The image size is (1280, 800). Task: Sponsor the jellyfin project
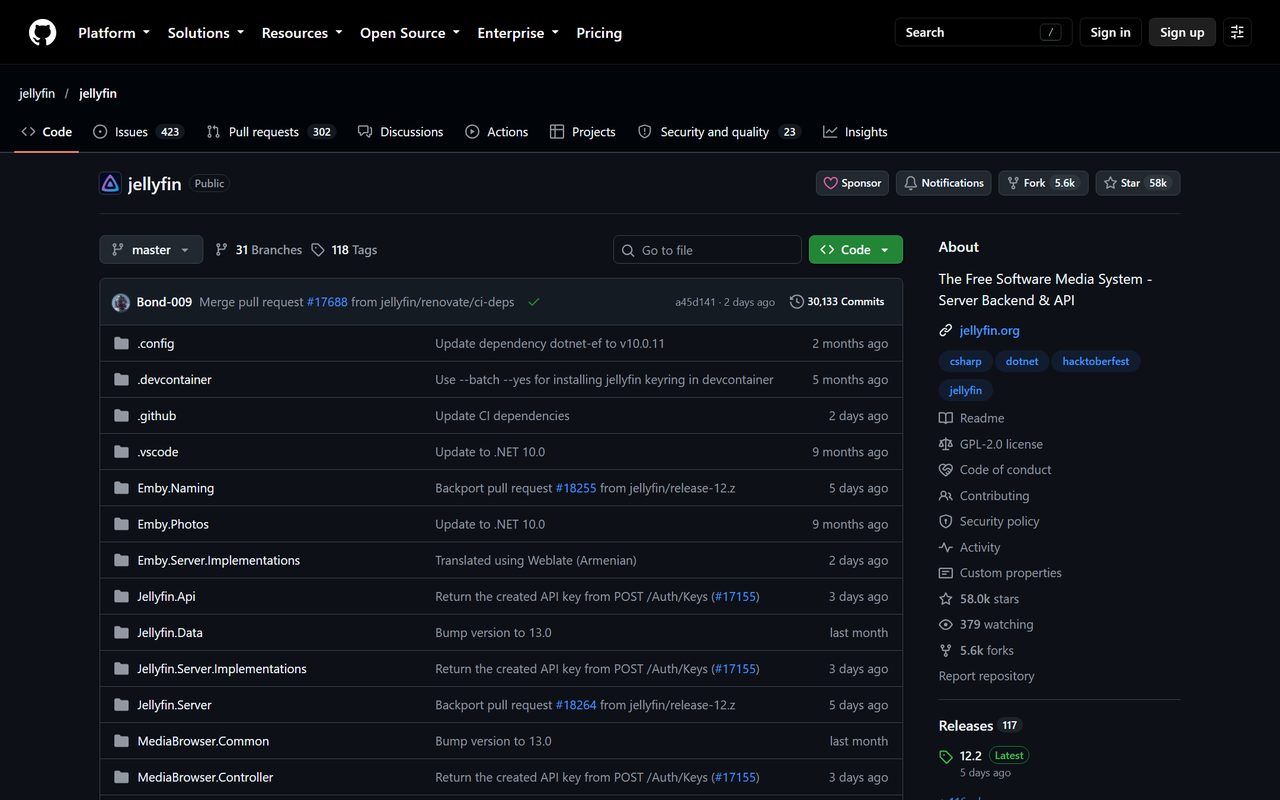(x=852, y=183)
